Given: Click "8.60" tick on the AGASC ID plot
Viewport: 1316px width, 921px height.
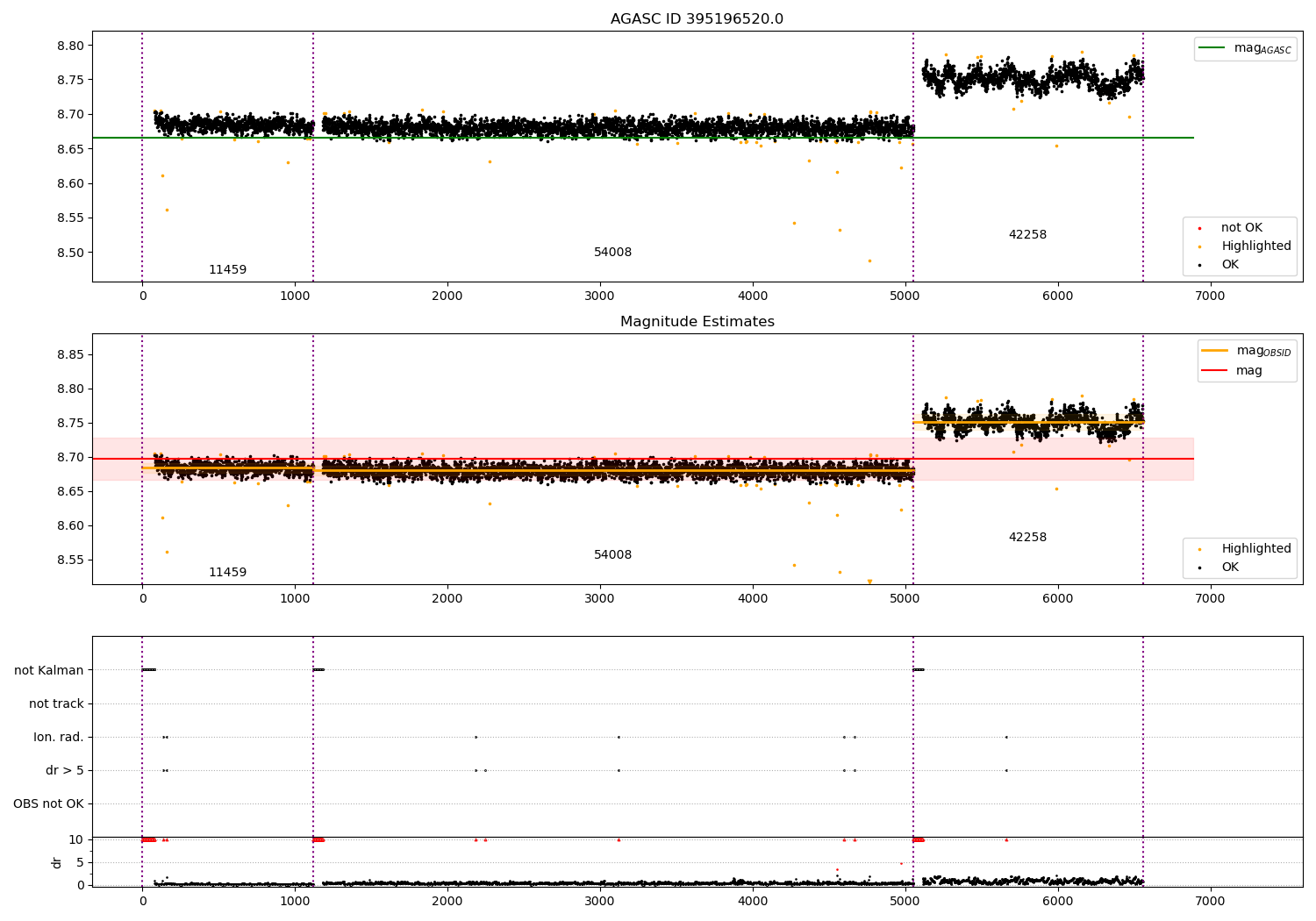Looking at the screenshot, I should coord(70,183).
